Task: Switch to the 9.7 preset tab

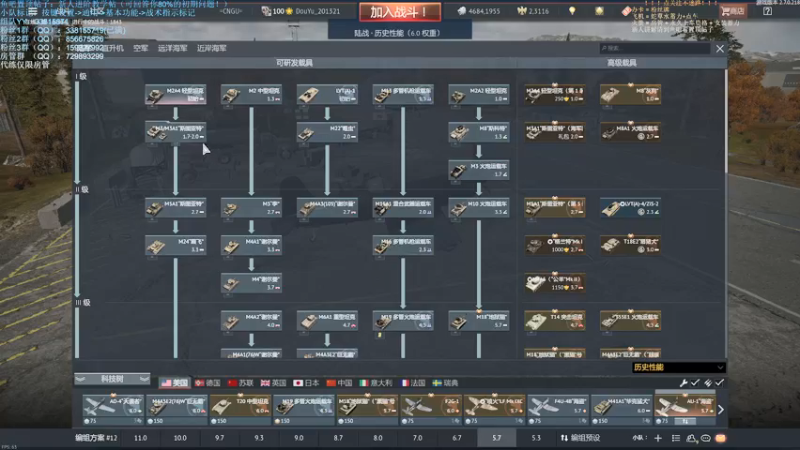Action: tap(219, 438)
